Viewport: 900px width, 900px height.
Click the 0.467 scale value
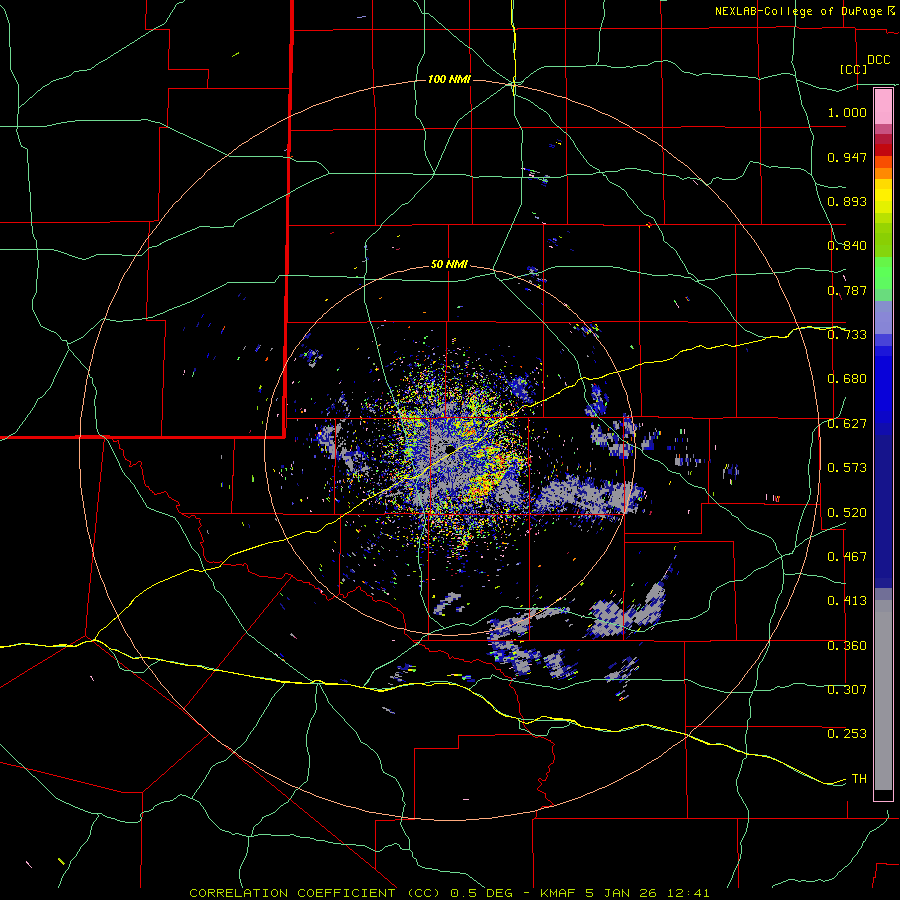pos(847,557)
